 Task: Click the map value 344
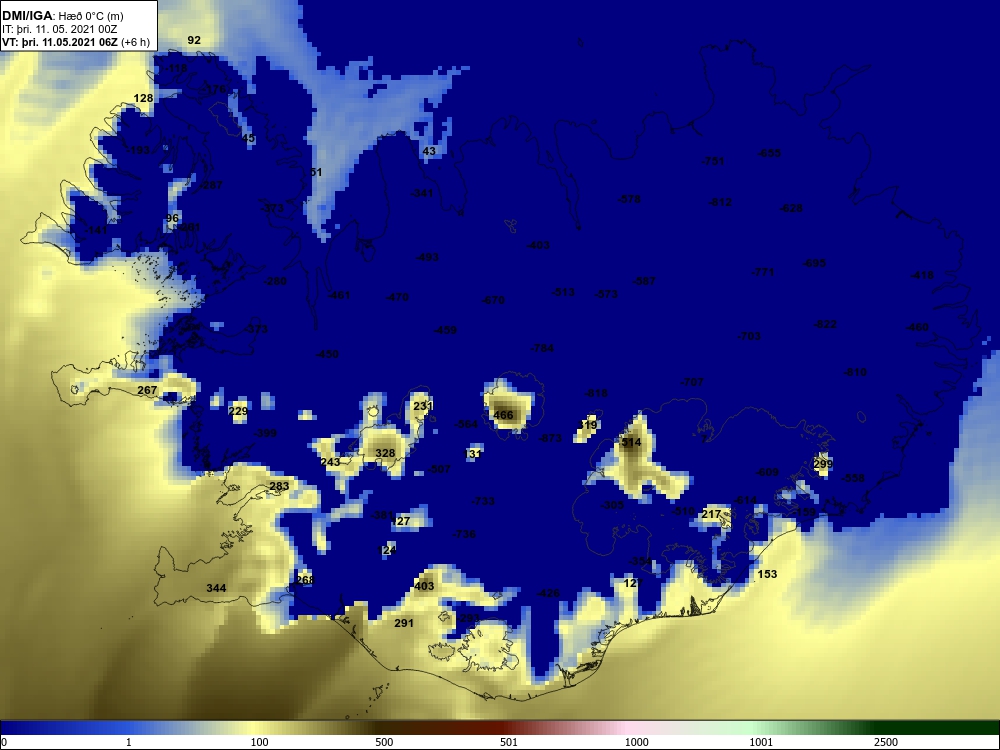pyautogui.click(x=216, y=588)
